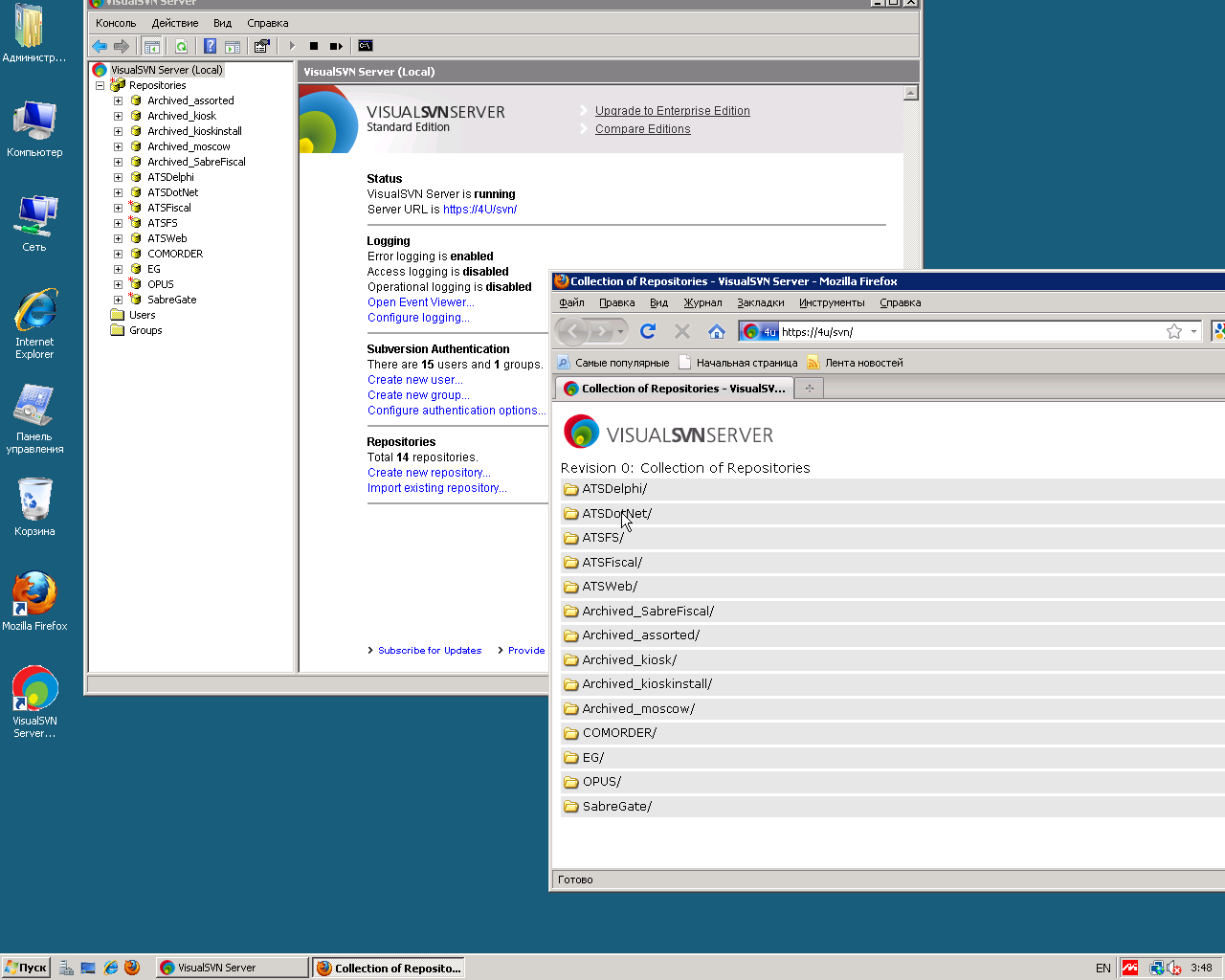Open Help with the blue question mark icon

click(x=210, y=46)
